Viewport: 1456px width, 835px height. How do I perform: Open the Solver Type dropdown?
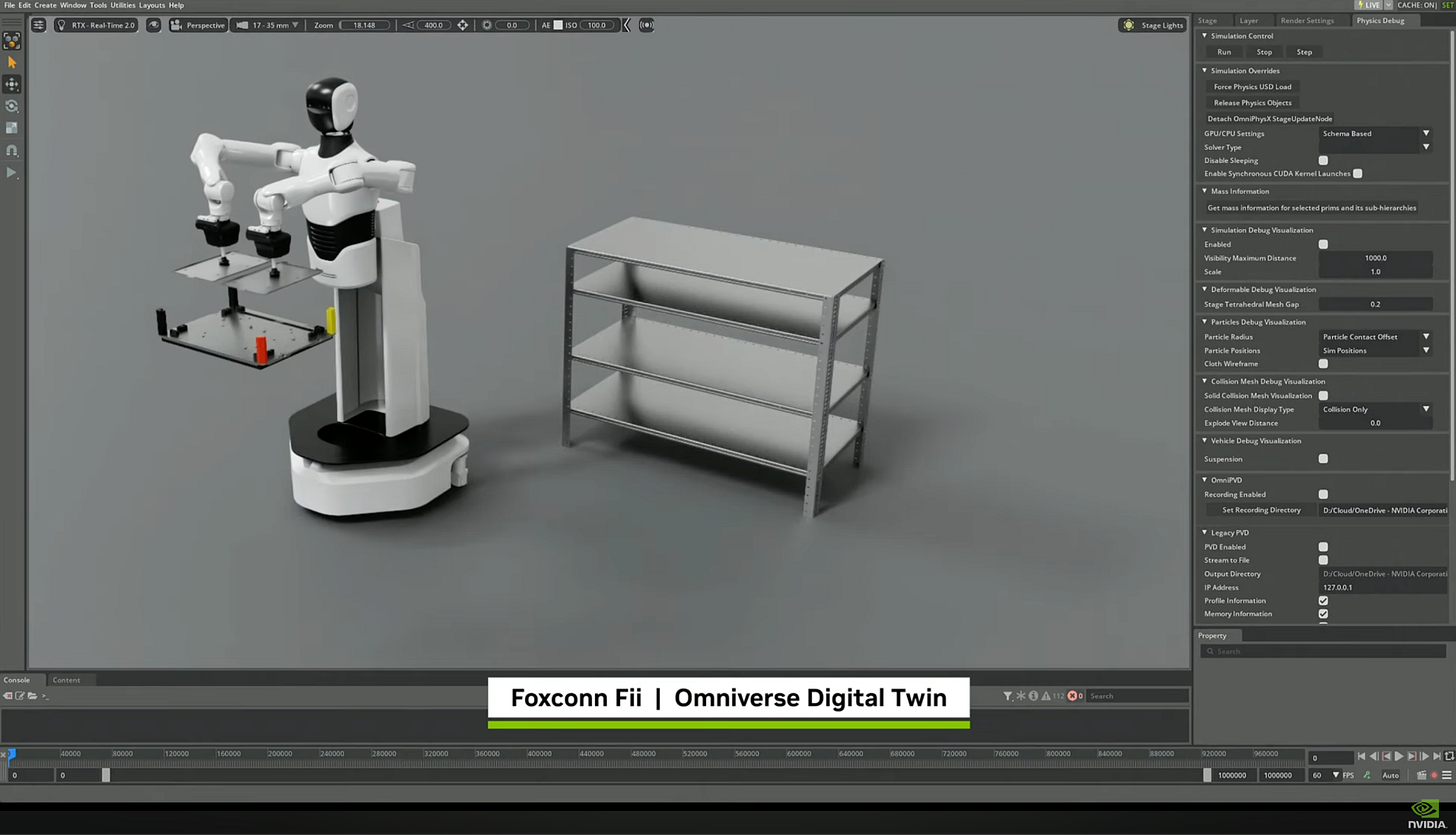coord(1375,147)
